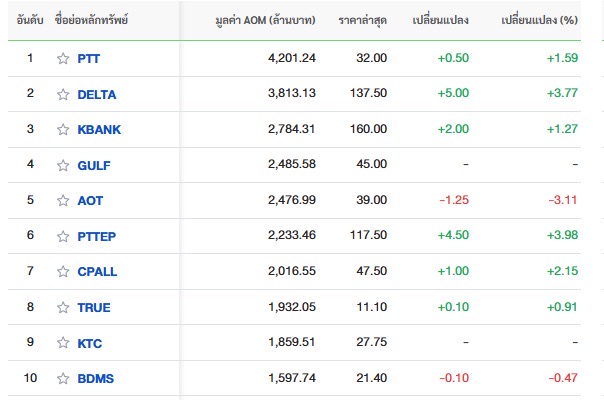
Task: Click the star icon next to TRUE
Action: tap(63, 308)
